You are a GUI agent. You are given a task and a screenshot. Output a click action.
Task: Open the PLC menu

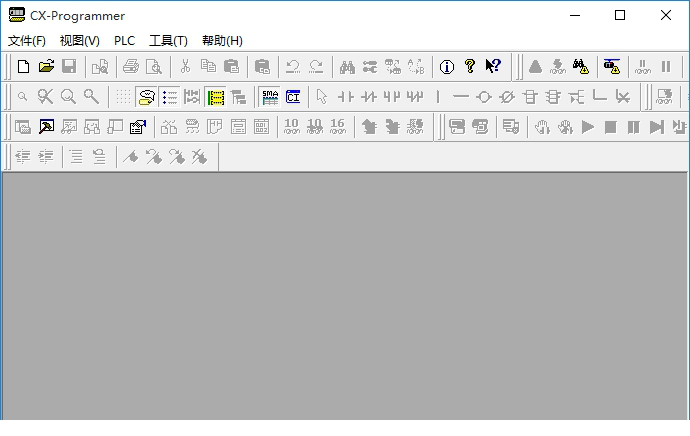click(x=125, y=41)
